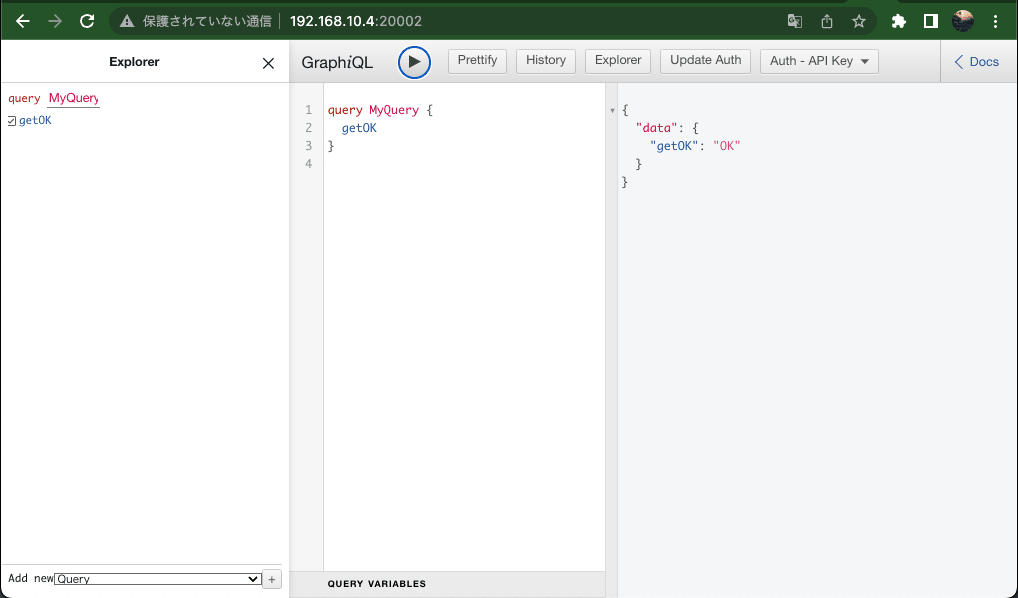Click the browser forward arrow
The height and width of the screenshot is (598, 1018).
pyautogui.click(x=55, y=21)
